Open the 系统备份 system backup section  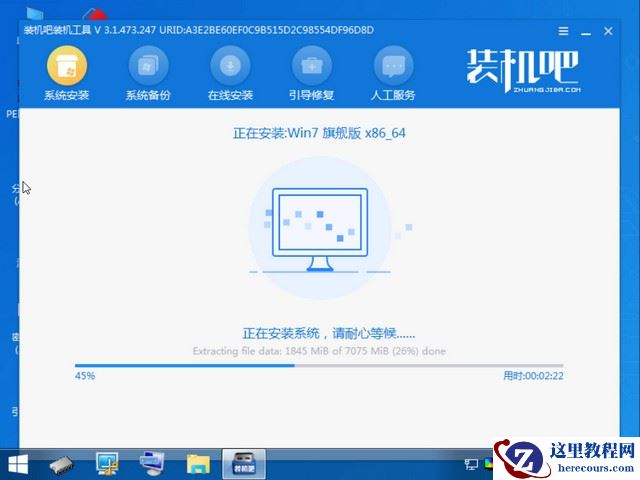pos(148,73)
